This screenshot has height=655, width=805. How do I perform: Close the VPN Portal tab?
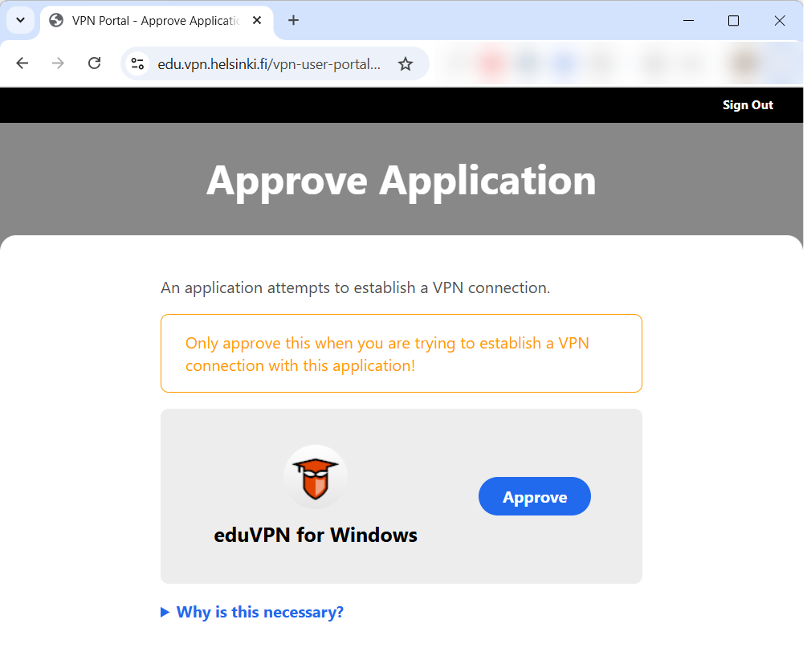(x=257, y=21)
